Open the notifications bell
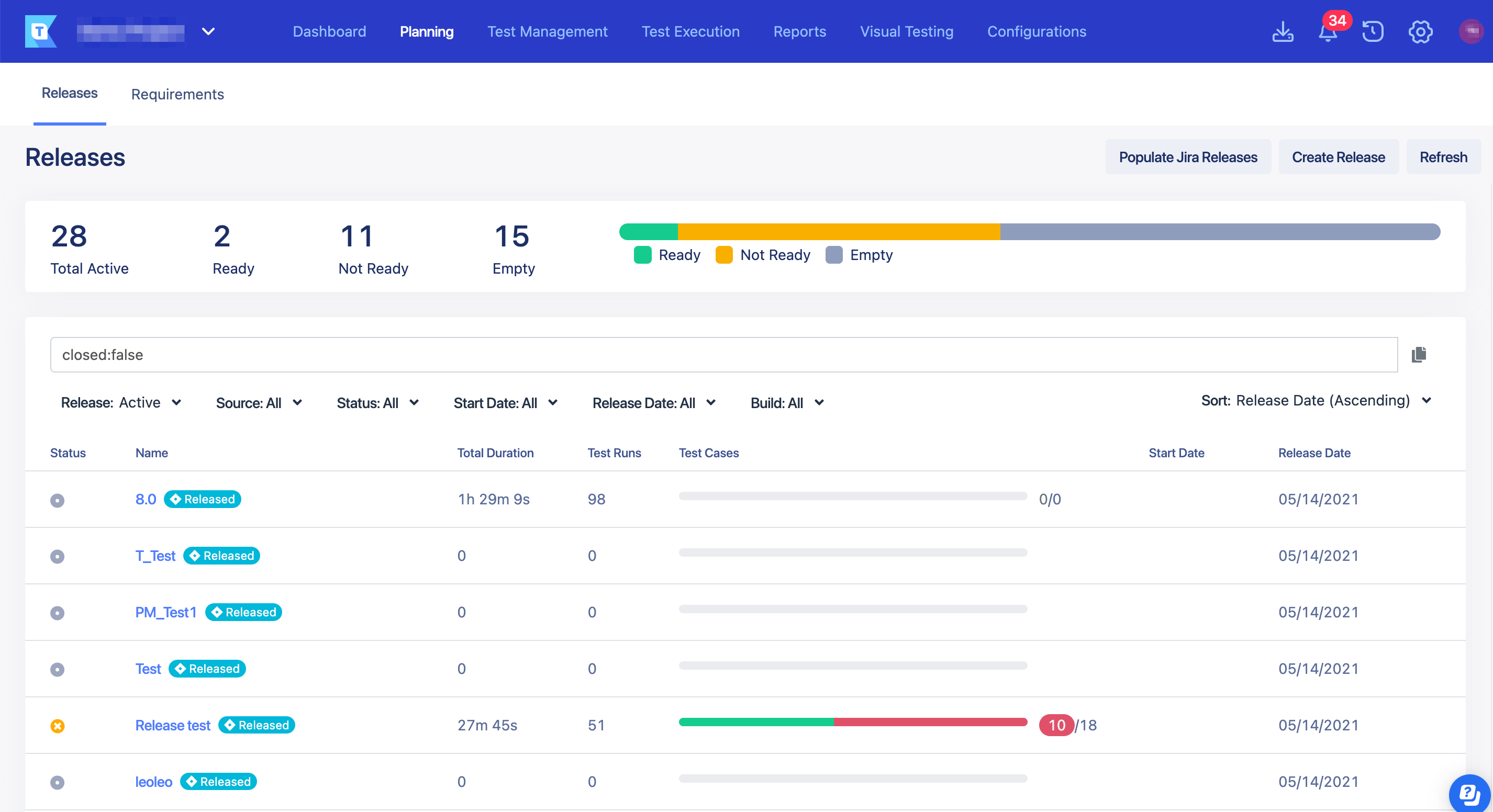This screenshot has width=1493, height=812. (x=1327, y=32)
